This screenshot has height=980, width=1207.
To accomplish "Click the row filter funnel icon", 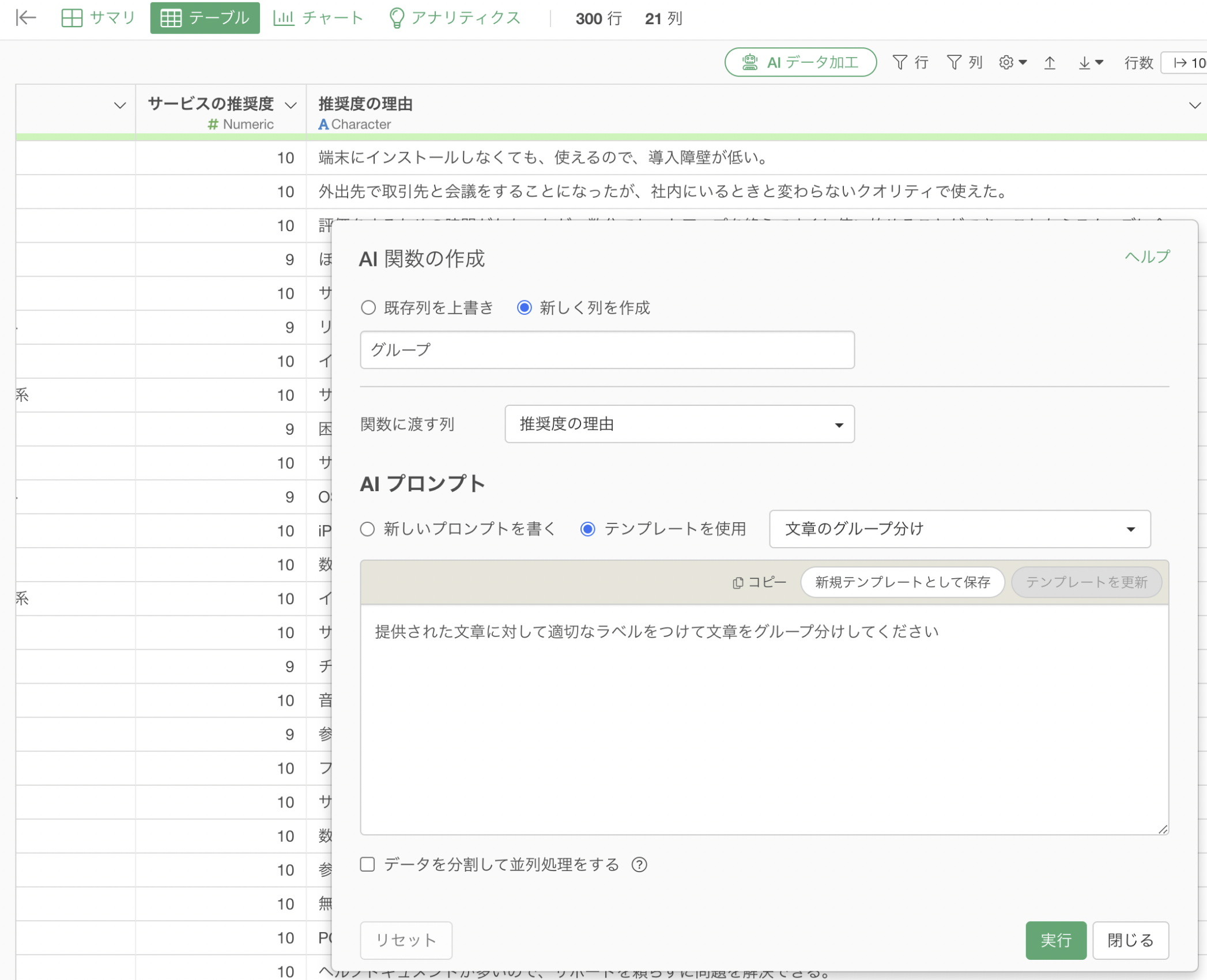I will (x=900, y=62).
